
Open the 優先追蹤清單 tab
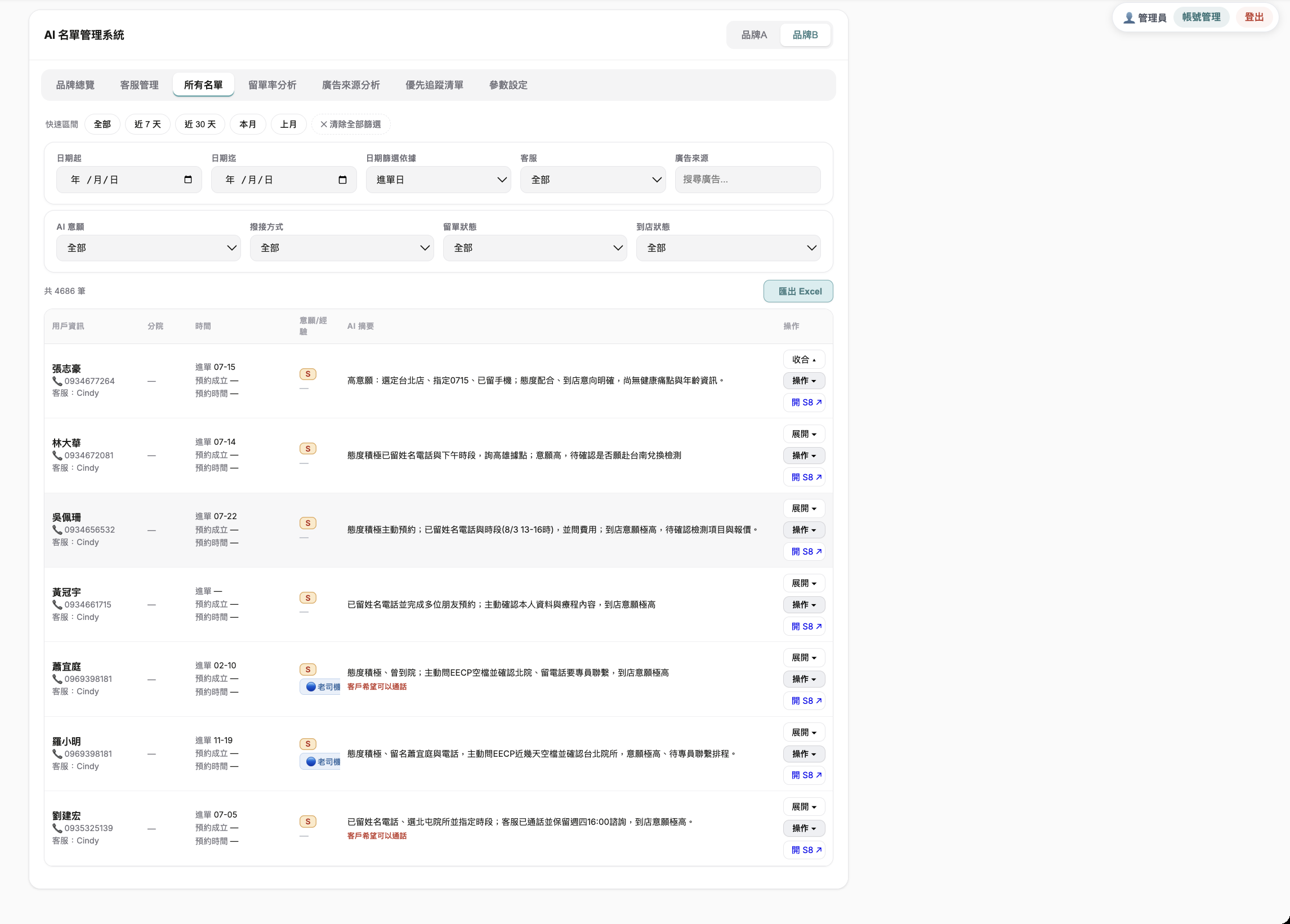pos(434,85)
